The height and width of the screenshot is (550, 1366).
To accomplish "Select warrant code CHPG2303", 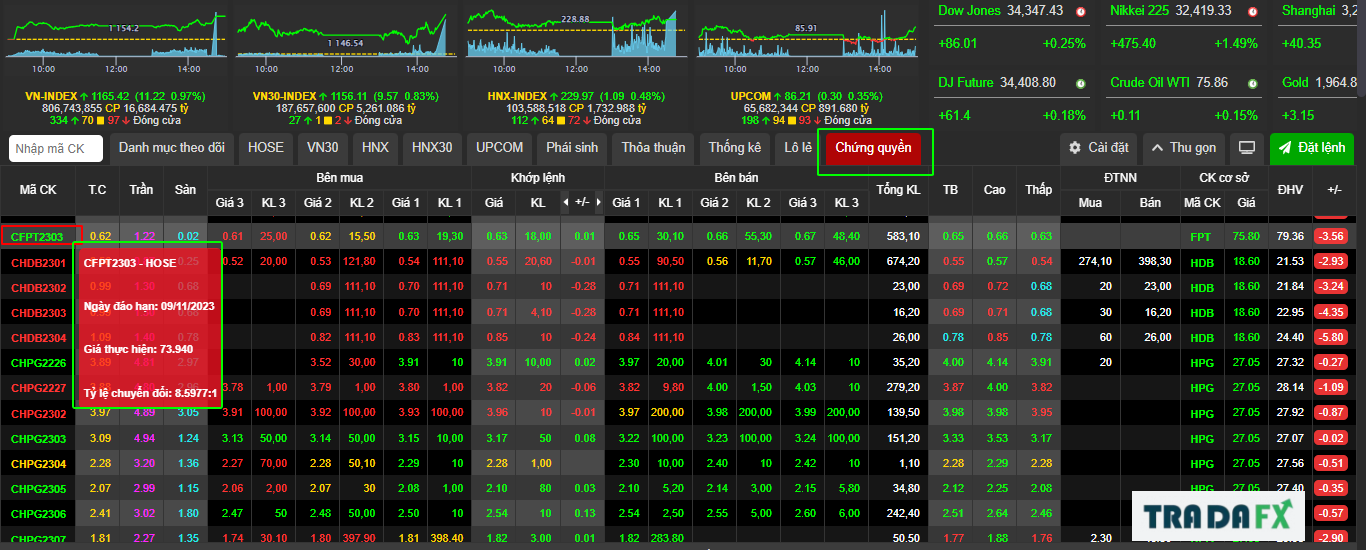I will click(38, 438).
